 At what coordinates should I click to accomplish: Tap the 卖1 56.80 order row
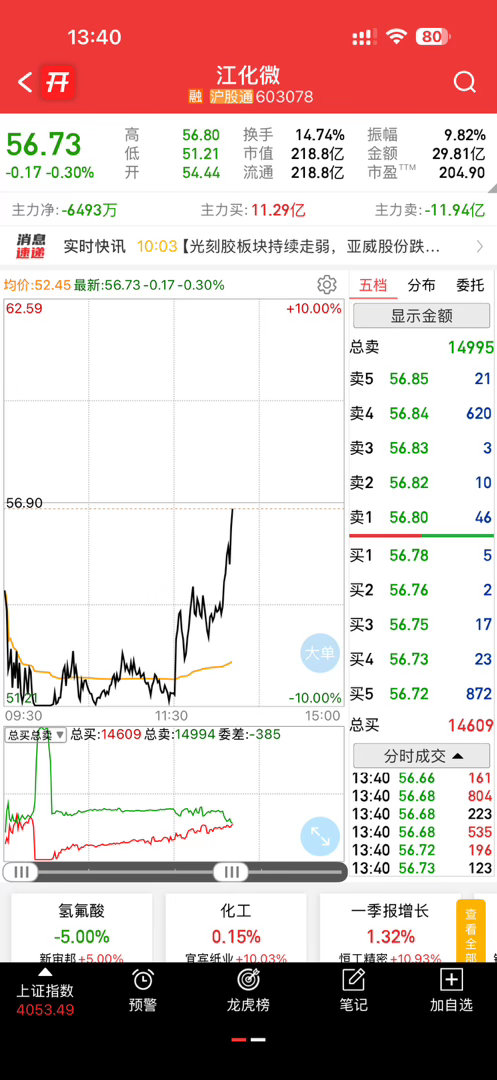point(421,517)
